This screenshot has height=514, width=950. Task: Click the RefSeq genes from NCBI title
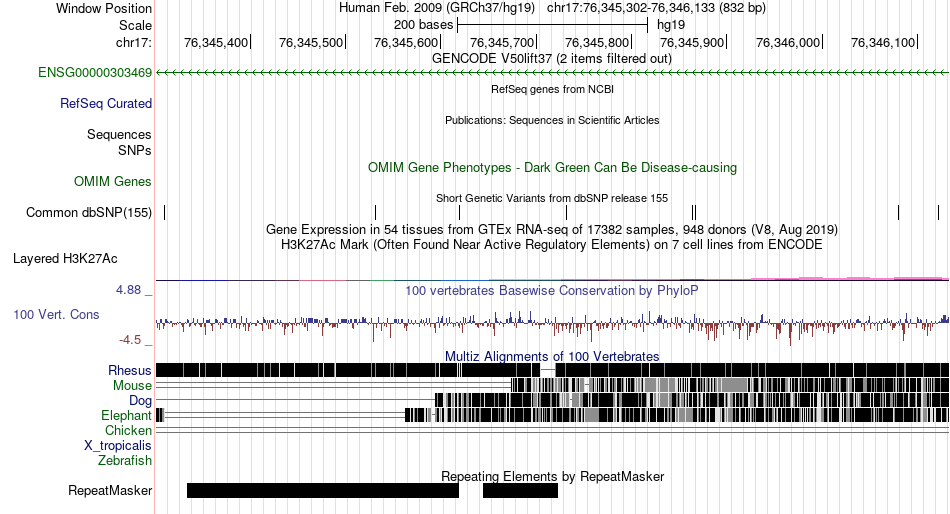pyautogui.click(x=553, y=89)
